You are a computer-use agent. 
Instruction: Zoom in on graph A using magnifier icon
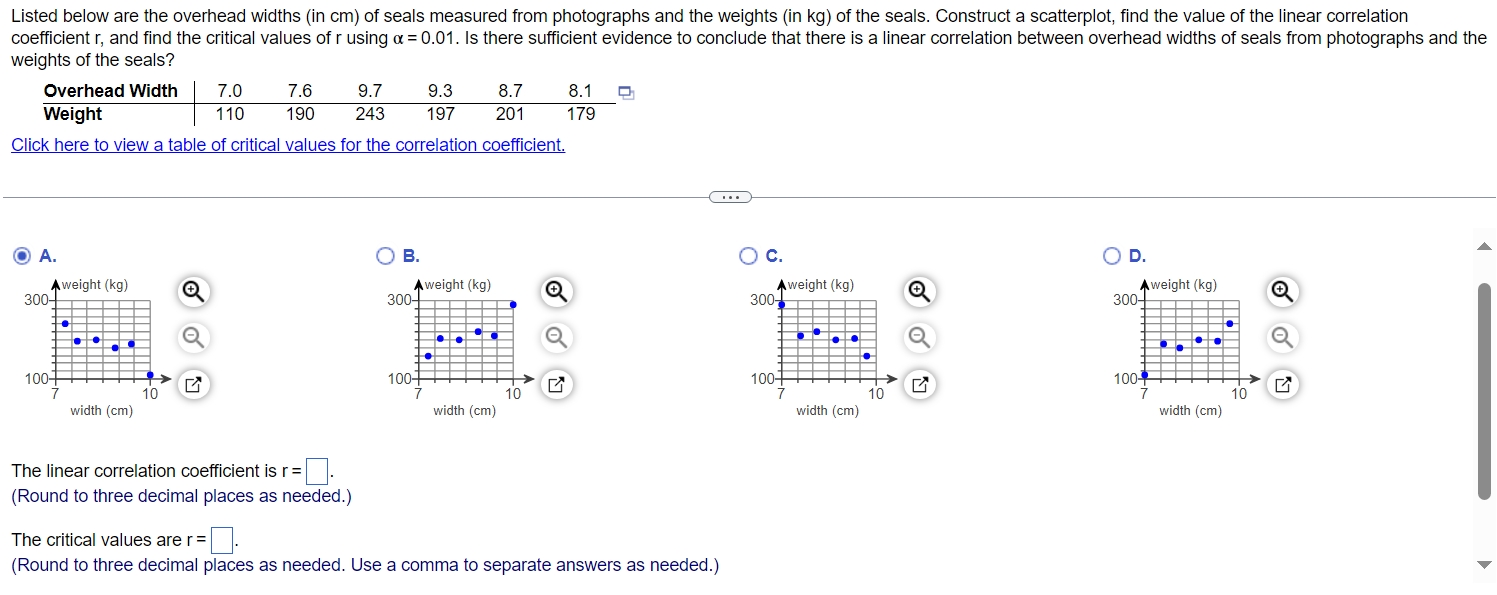click(x=193, y=291)
